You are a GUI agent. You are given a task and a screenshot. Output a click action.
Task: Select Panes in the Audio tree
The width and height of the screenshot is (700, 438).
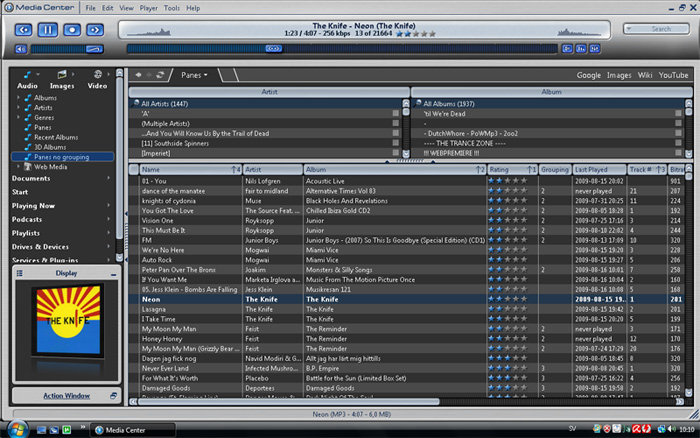[x=42, y=127]
